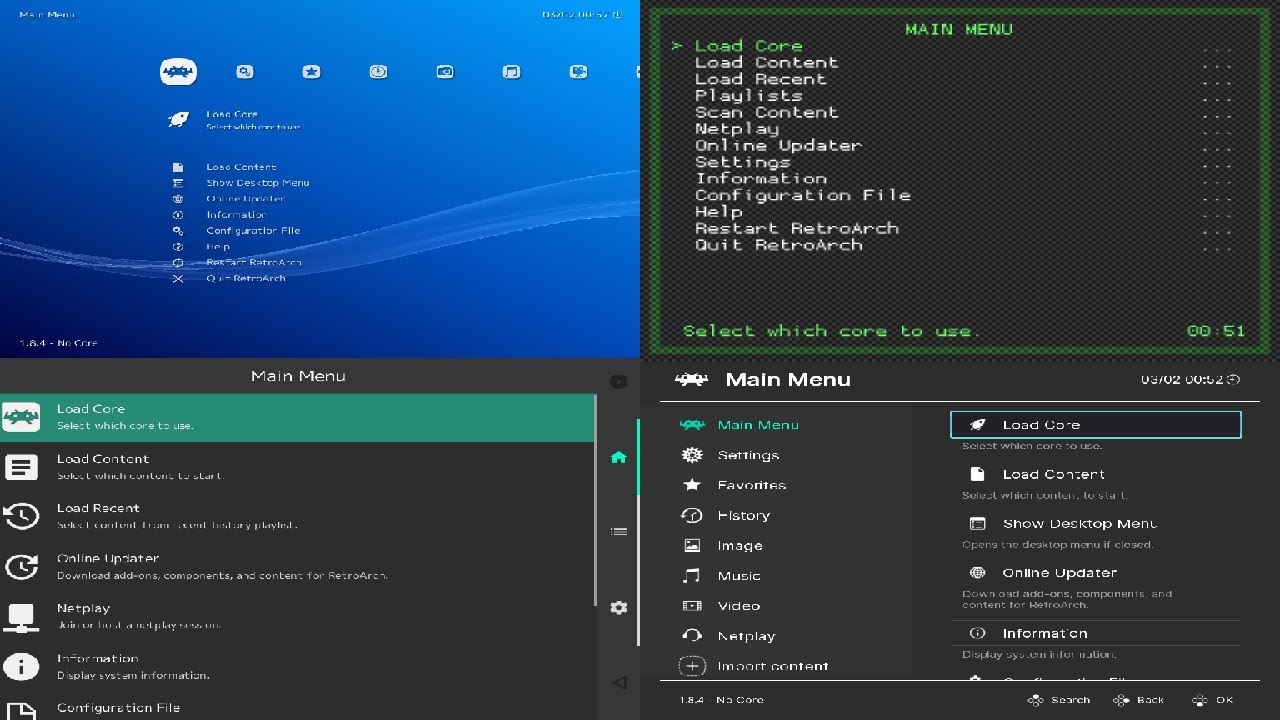The image size is (1280, 720).
Task: Click the Search hint in Ozone footer
Action: tap(1059, 700)
